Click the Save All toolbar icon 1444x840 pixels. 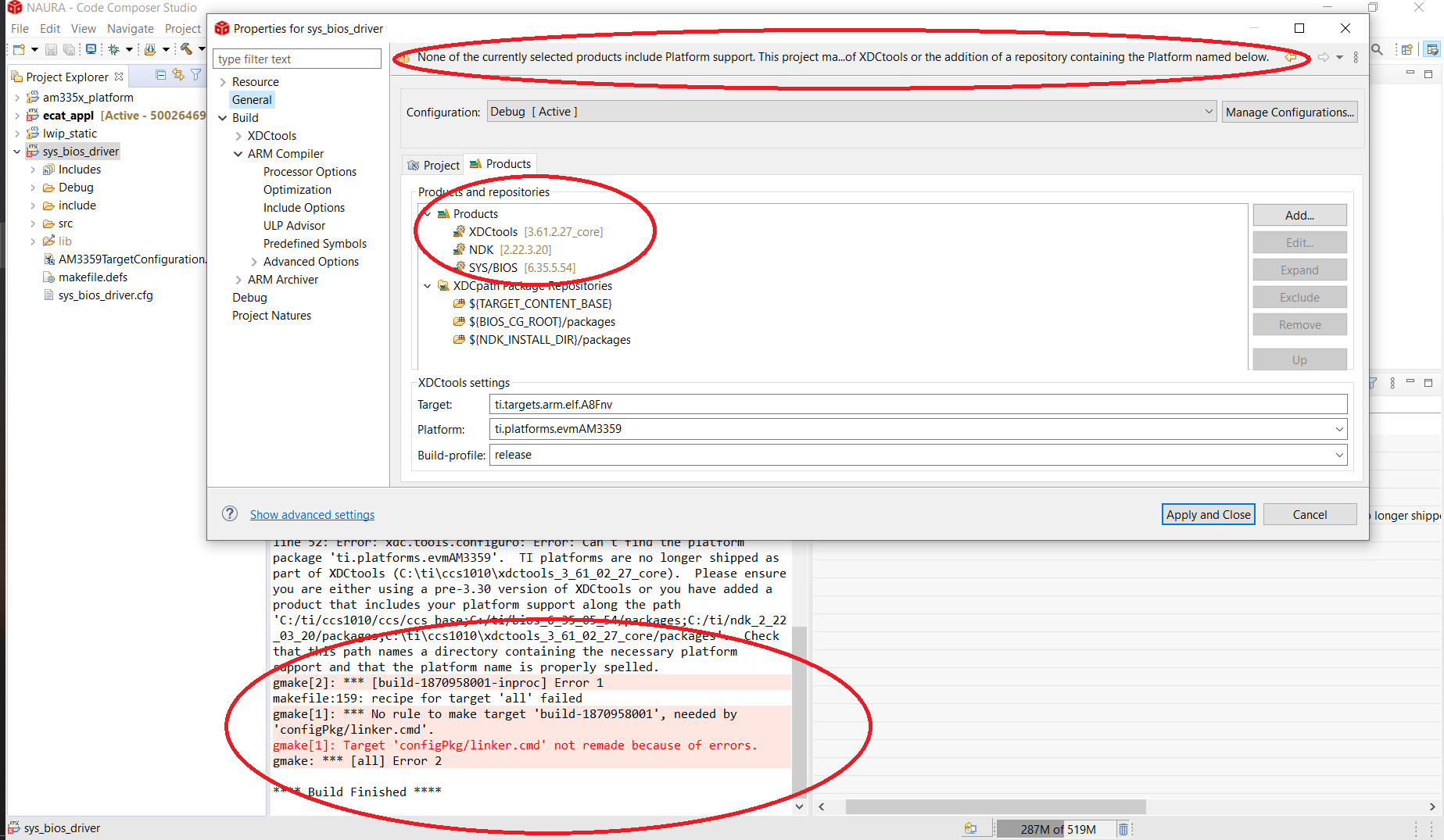(x=70, y=49)
